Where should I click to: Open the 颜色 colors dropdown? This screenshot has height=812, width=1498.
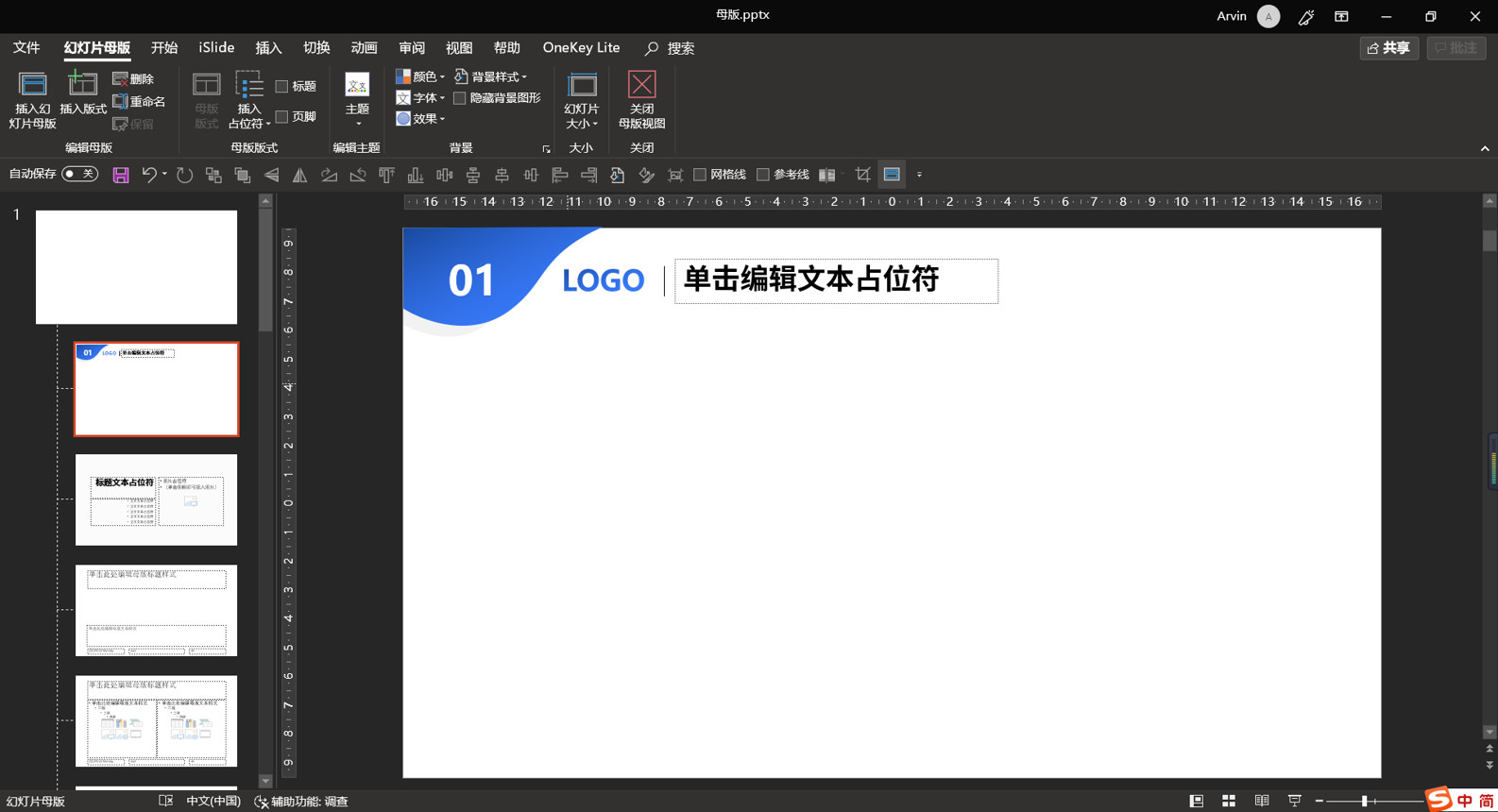[420, 76]
